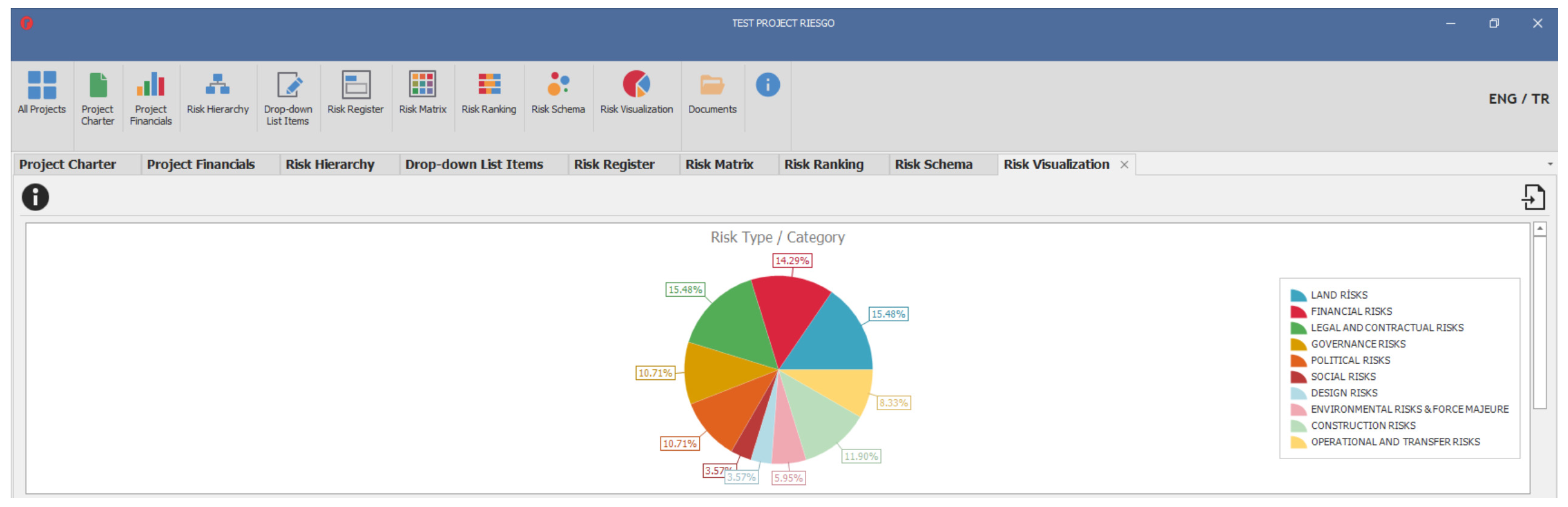Expand the tab list dropdown arrow
The image size is (1568, 507).
1550,164
